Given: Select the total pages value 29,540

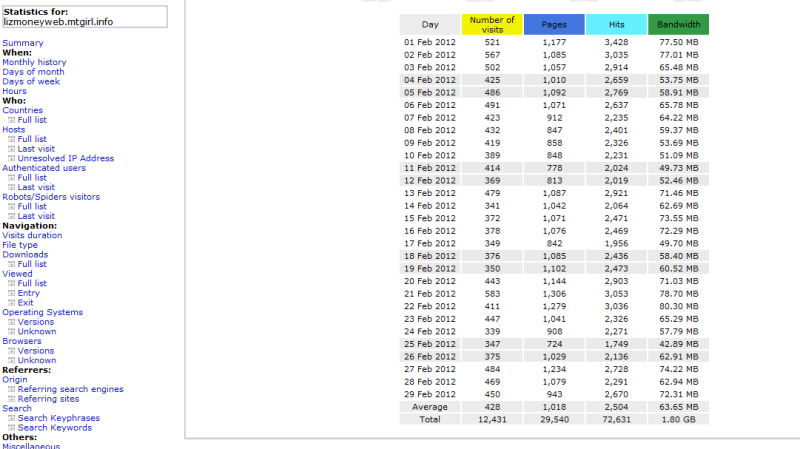Looking at the screenshot, I should pyautogui.click(x=555, y=419).
